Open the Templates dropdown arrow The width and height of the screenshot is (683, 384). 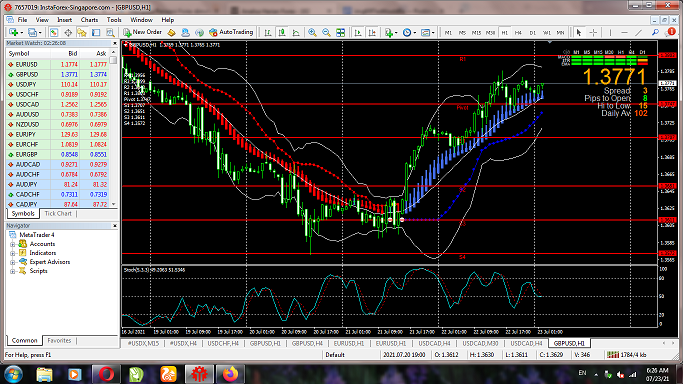pos(433,33)
